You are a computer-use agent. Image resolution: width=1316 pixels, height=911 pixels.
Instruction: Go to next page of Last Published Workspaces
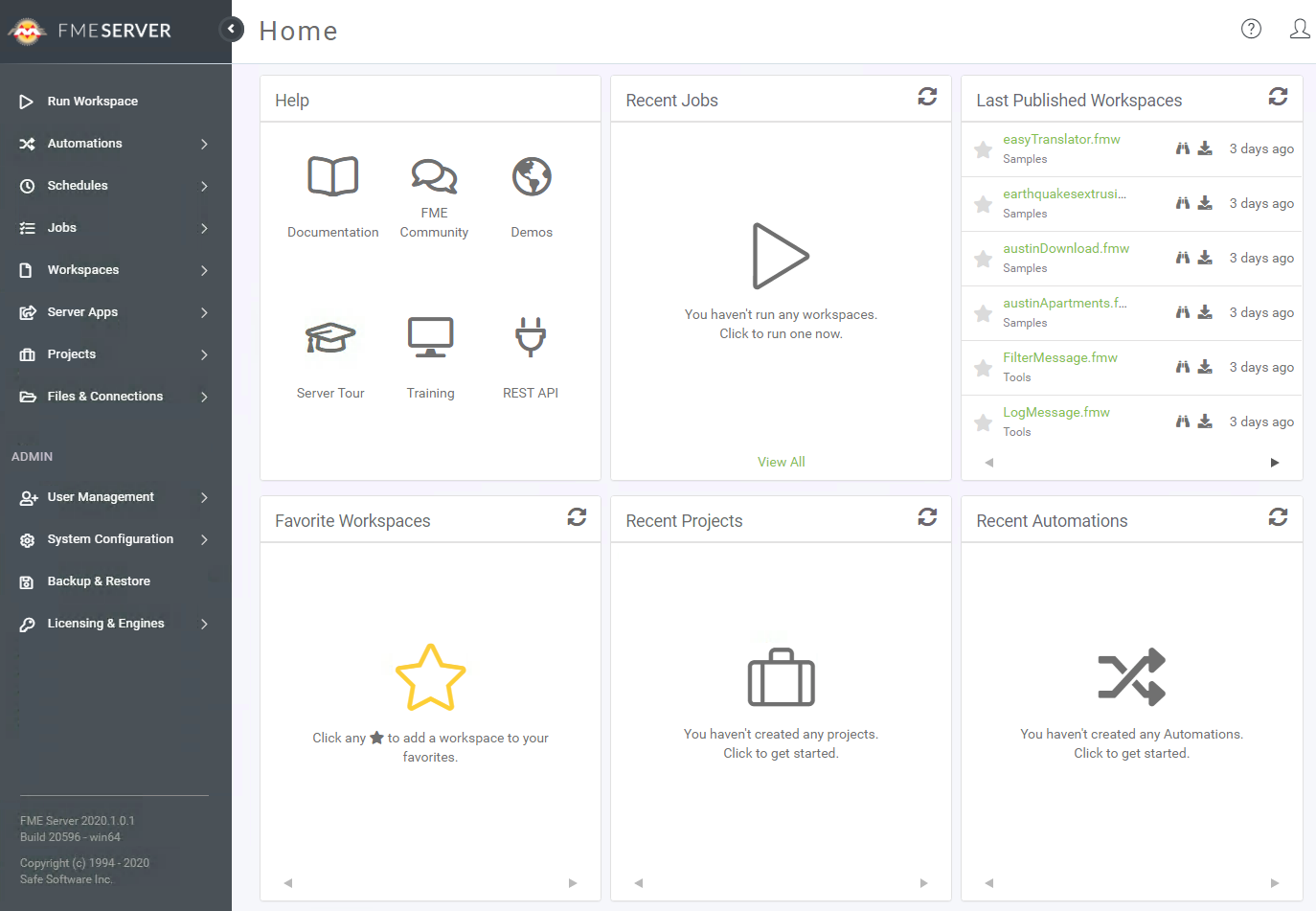1275,463
